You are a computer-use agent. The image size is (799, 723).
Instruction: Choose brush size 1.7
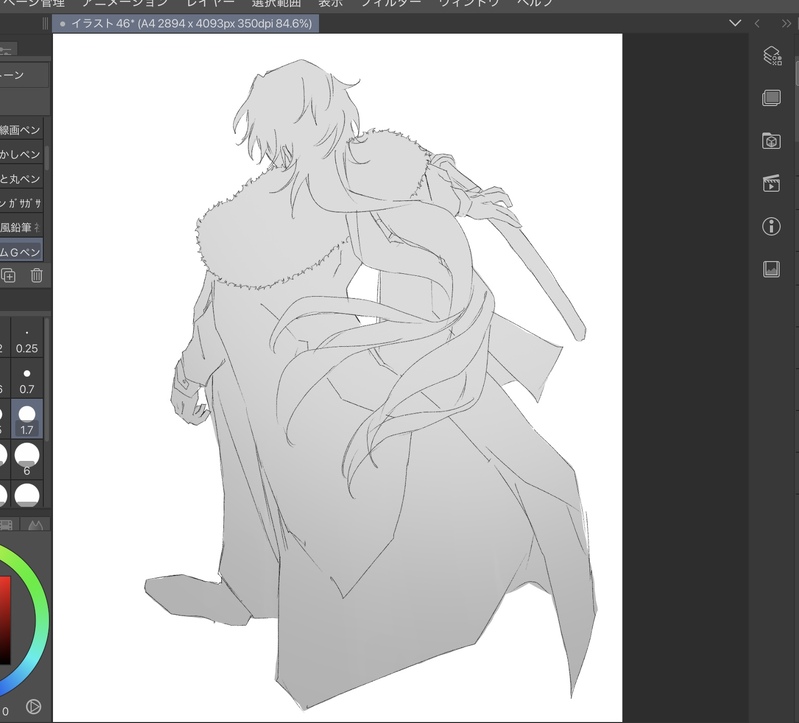click(x=27, y=421)
